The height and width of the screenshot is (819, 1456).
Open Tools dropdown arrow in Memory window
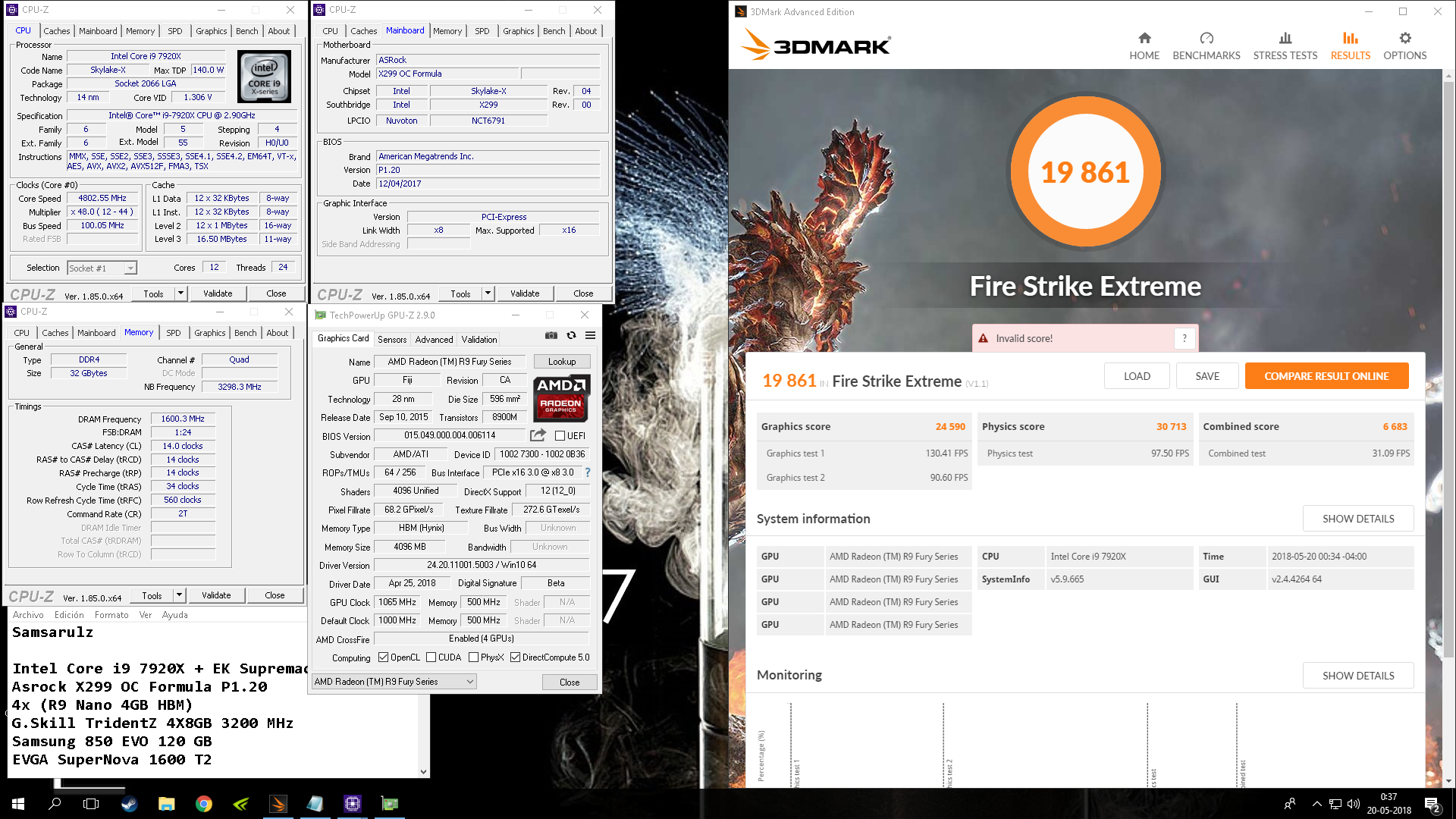(179, 595)
